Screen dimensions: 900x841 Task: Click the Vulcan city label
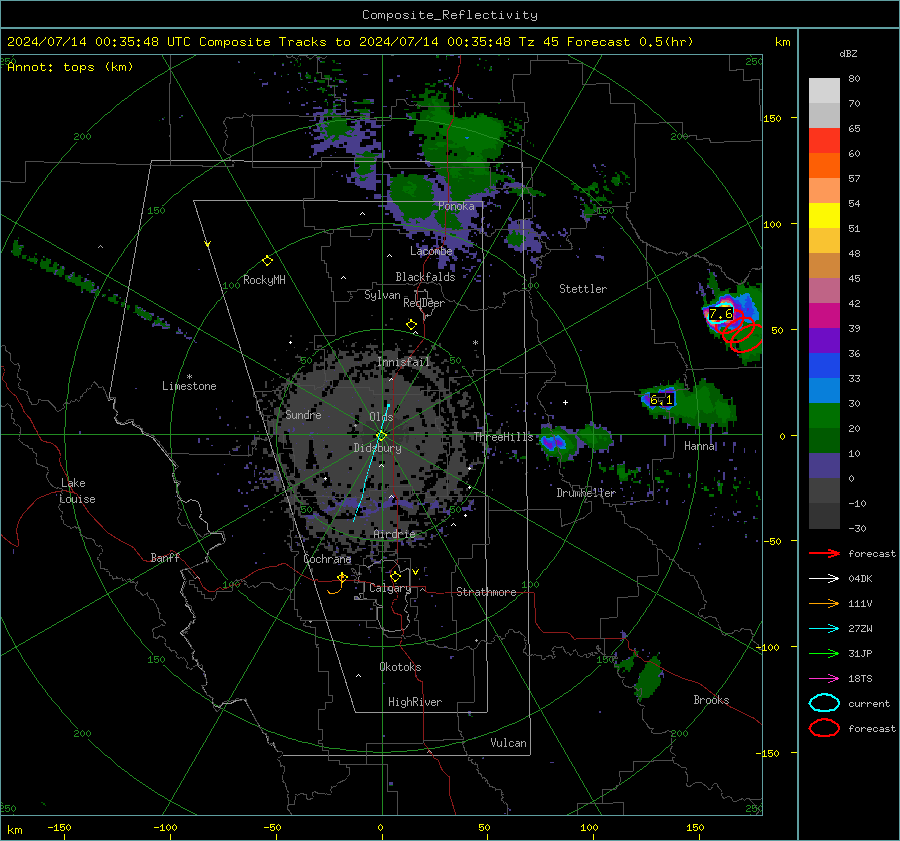pyautogui.click(x=508, y=743)
